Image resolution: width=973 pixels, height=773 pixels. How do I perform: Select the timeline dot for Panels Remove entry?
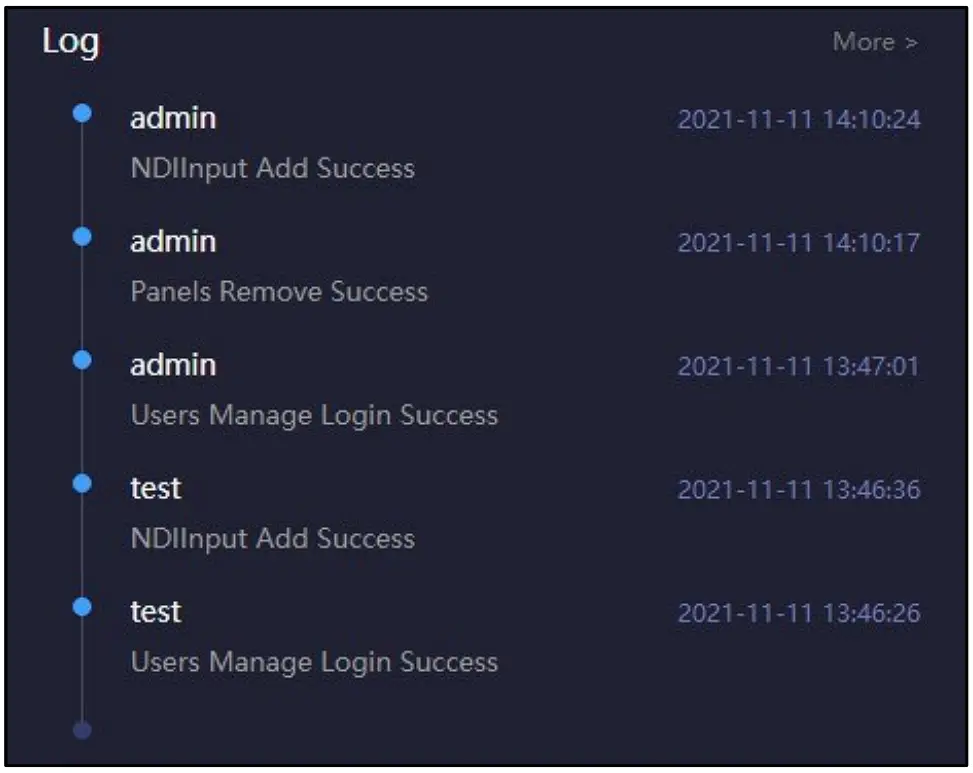pyautogui.click(x=83, y=236)
